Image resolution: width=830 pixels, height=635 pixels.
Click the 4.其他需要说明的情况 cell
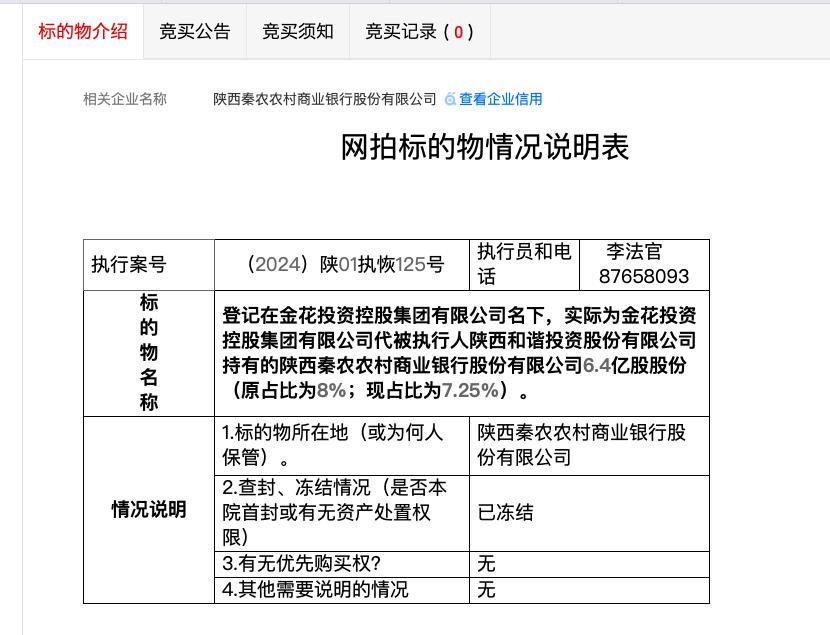[342, 590]
